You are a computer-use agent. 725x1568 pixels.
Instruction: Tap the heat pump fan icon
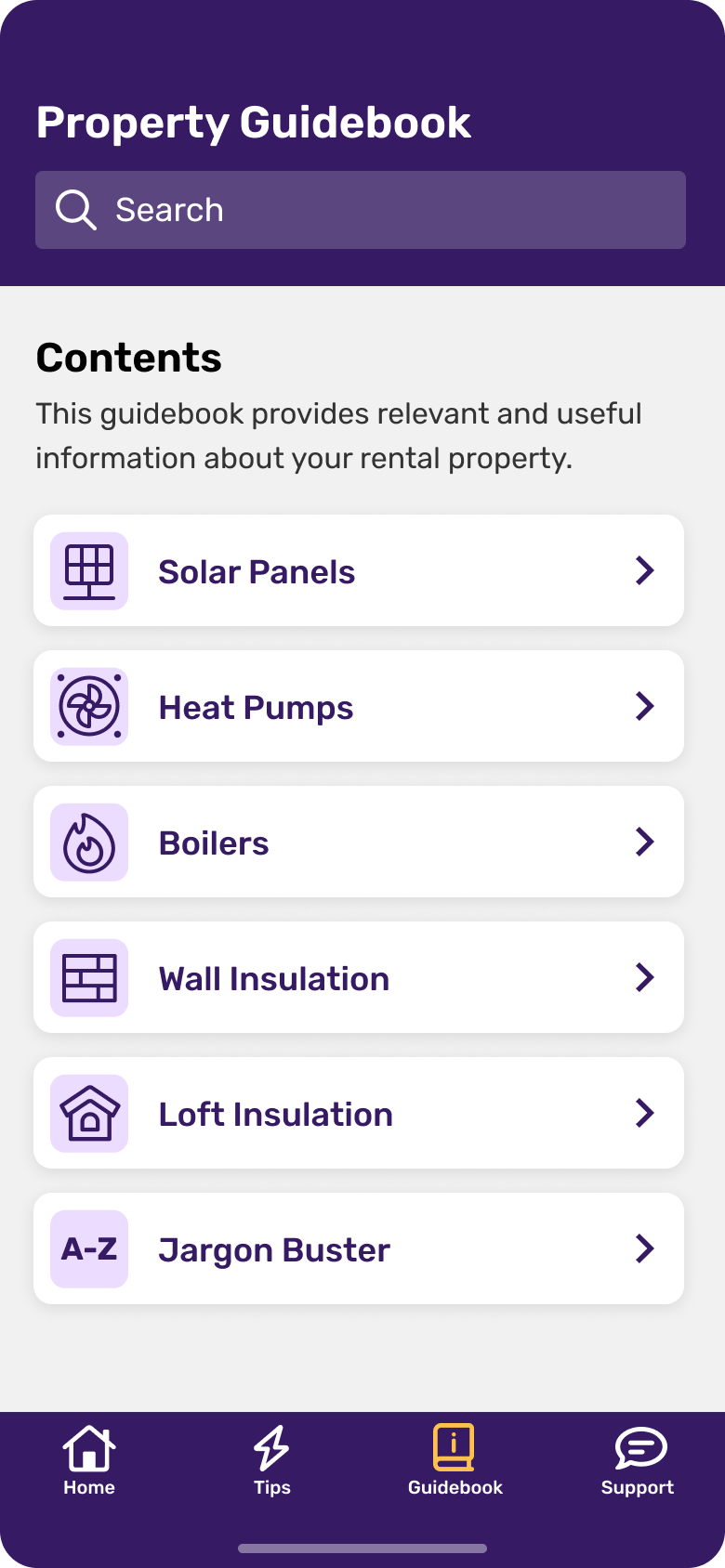[89, 707]
